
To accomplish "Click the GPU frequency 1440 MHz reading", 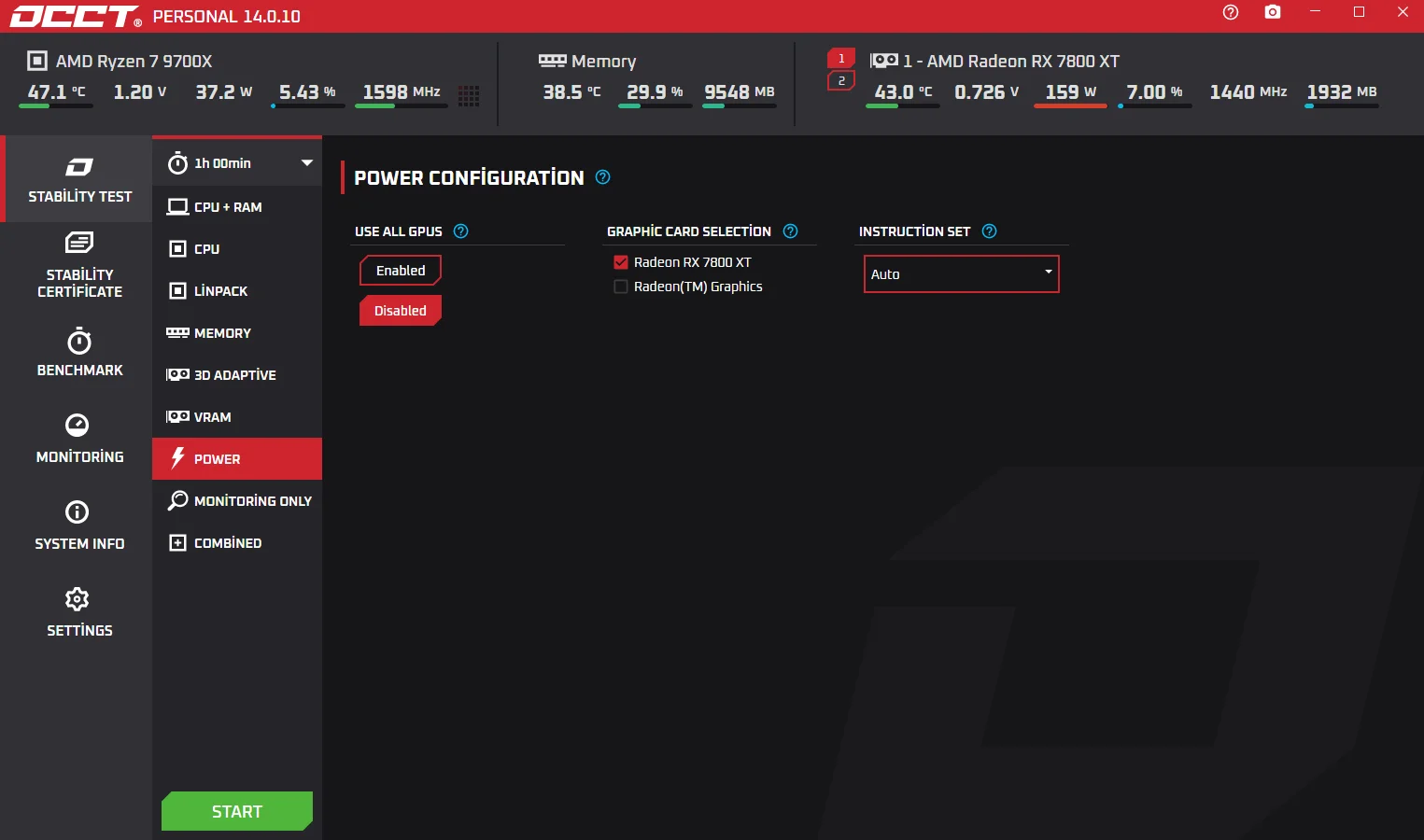I will click(1248, 91).
